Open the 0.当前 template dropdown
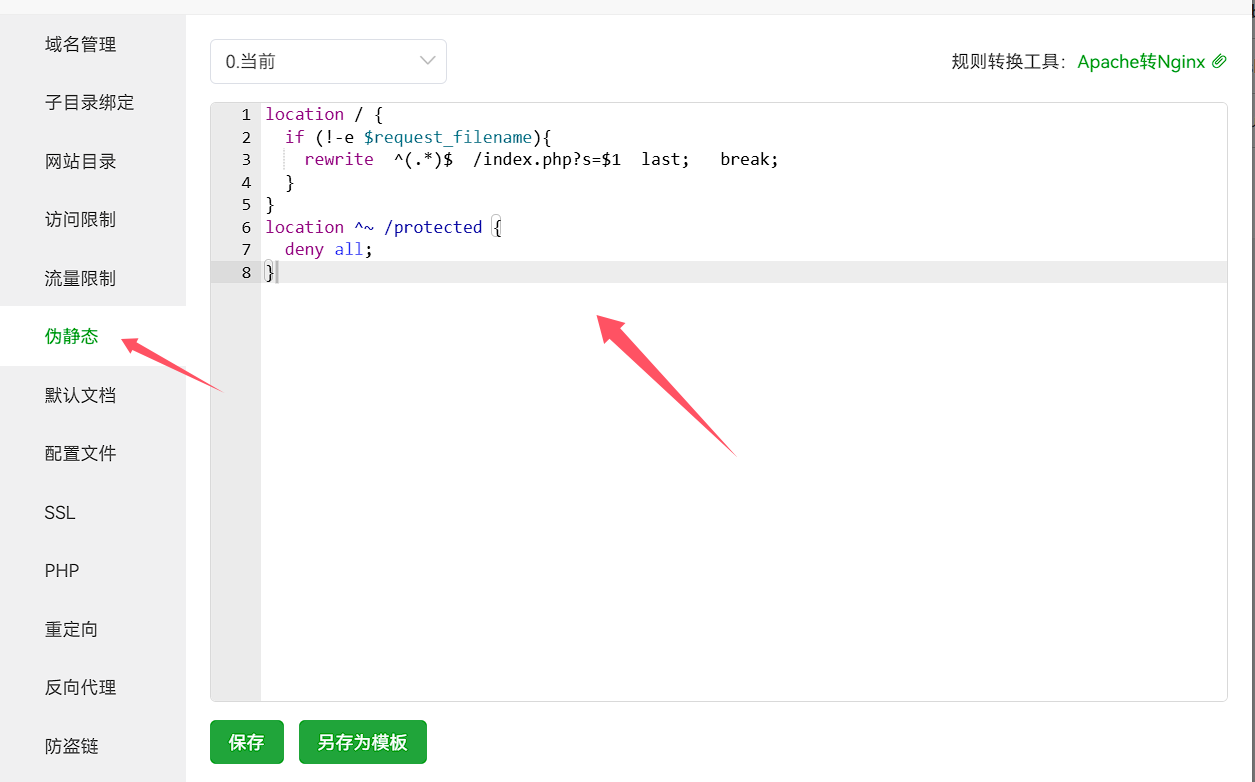 327,62
